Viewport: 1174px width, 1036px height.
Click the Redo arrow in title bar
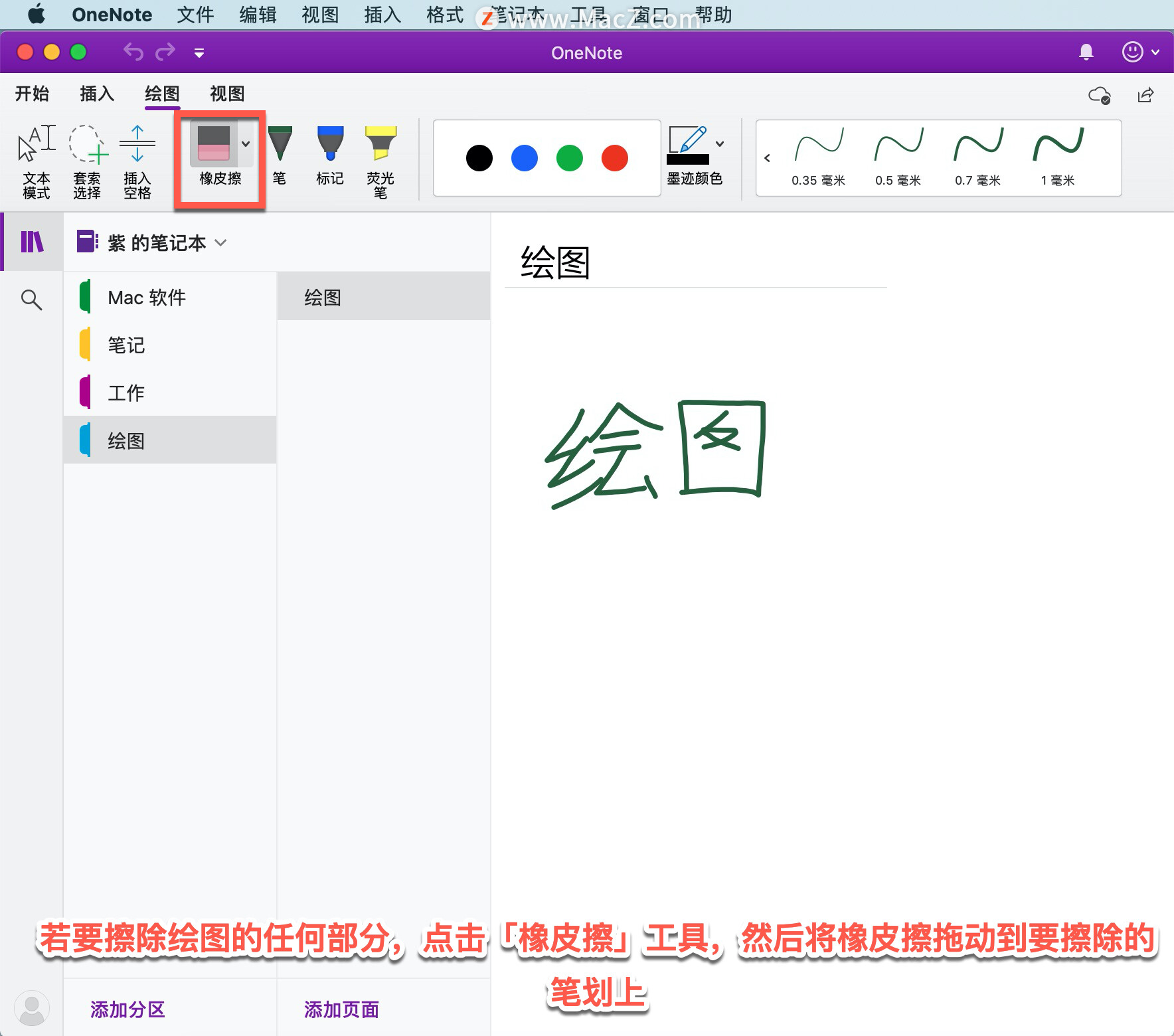click(165, 52)
